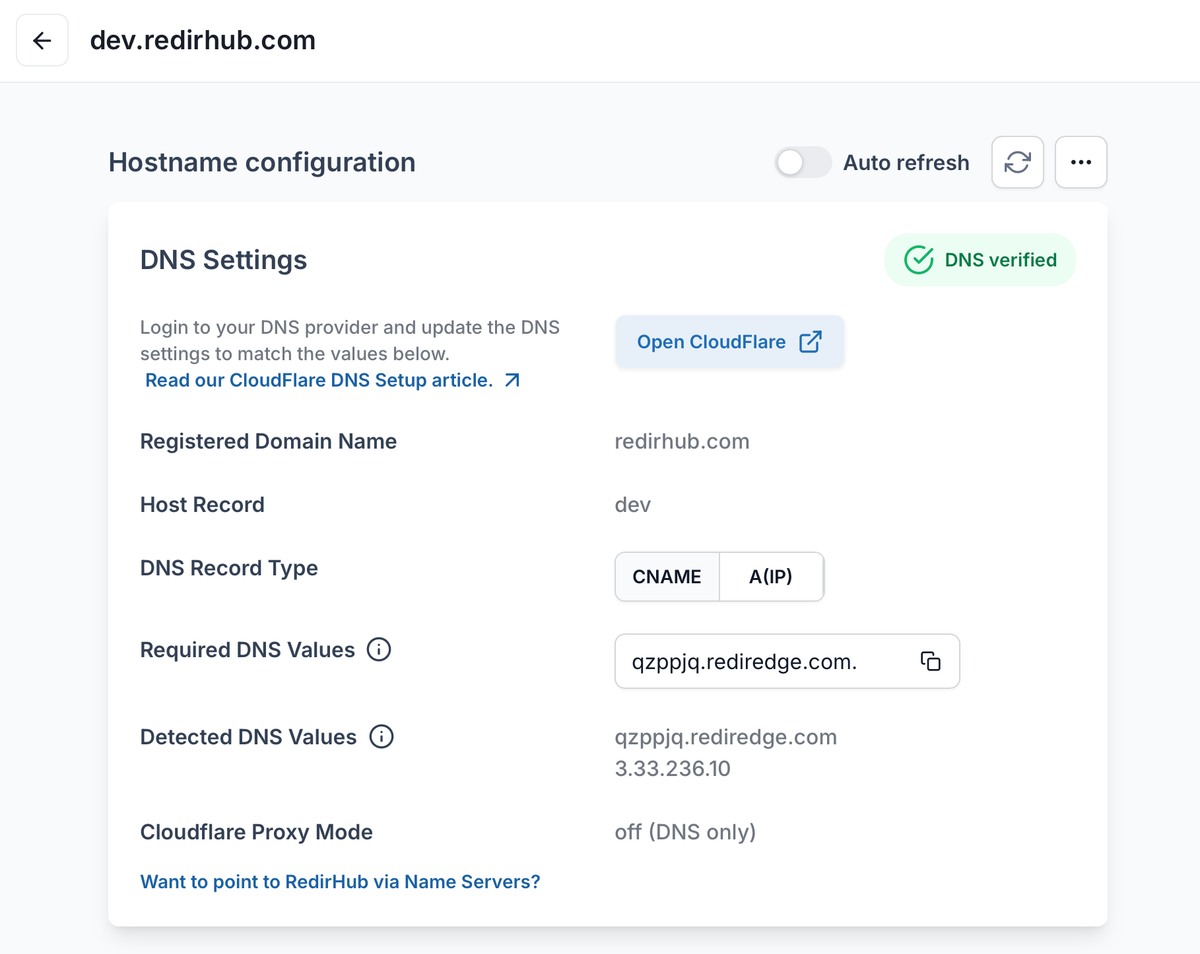Click the Hostname configuration heading
Screen dimensions: 1200x954
(x=262, y=162)
